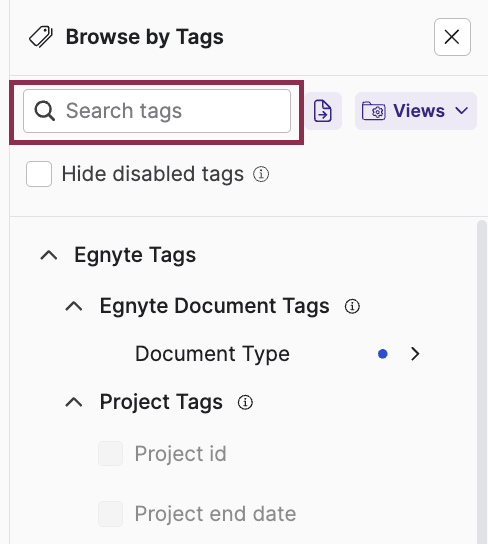Image resolution: width=488 pixels, height=544 pixels.
Task: Expand Document Type with right arrow
Action: pyautogui.click(x=415, y=354)
